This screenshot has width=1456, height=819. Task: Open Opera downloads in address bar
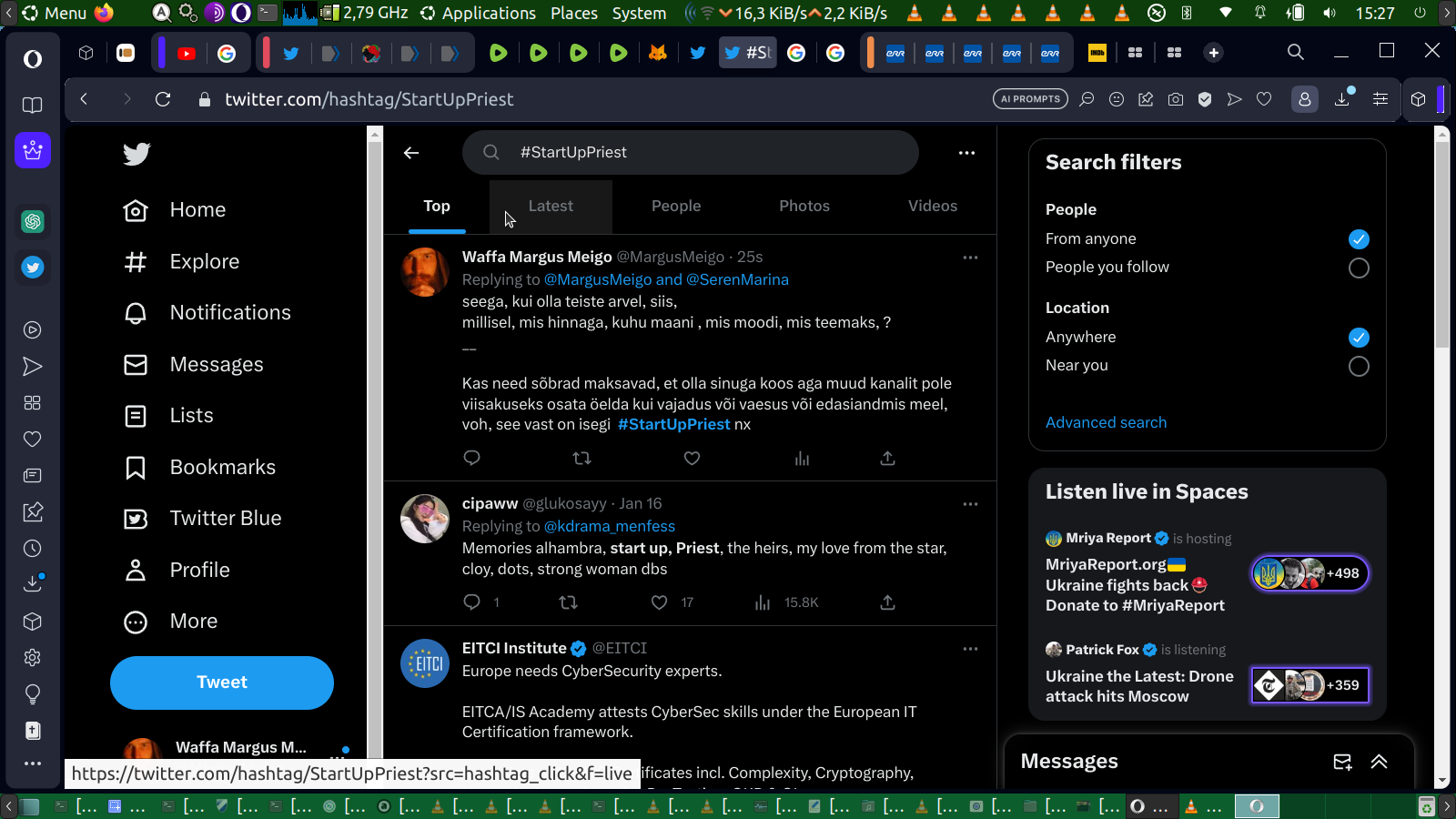(1342, 99)
